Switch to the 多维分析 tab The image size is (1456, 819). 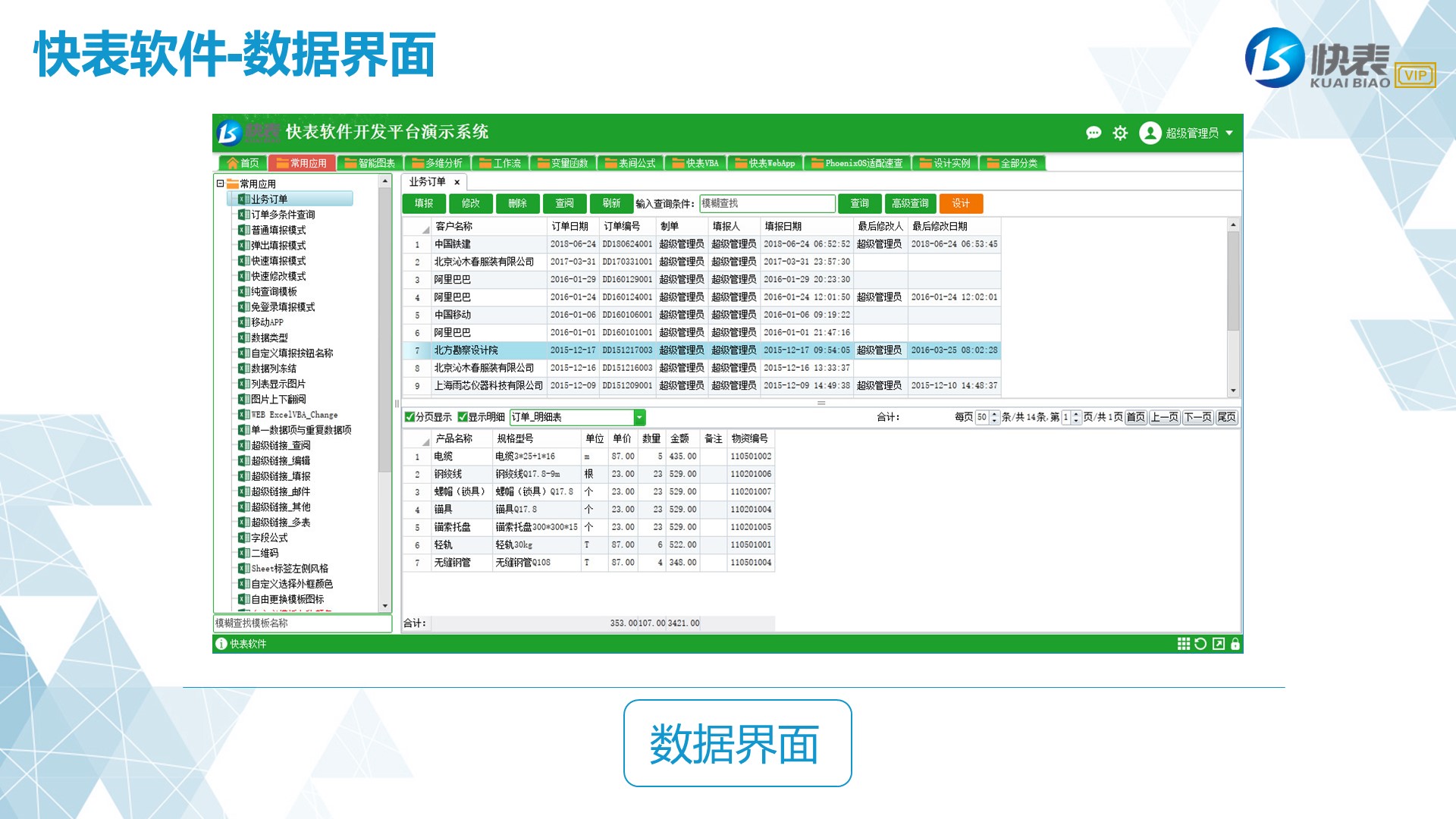(437, 163)
